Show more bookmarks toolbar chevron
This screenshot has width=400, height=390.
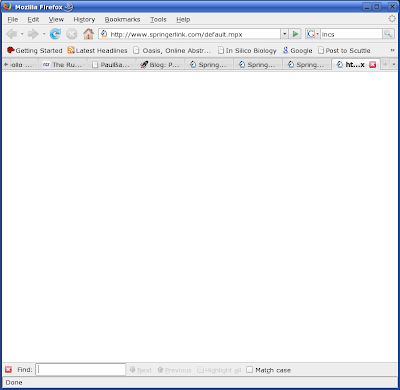point(392,50)
